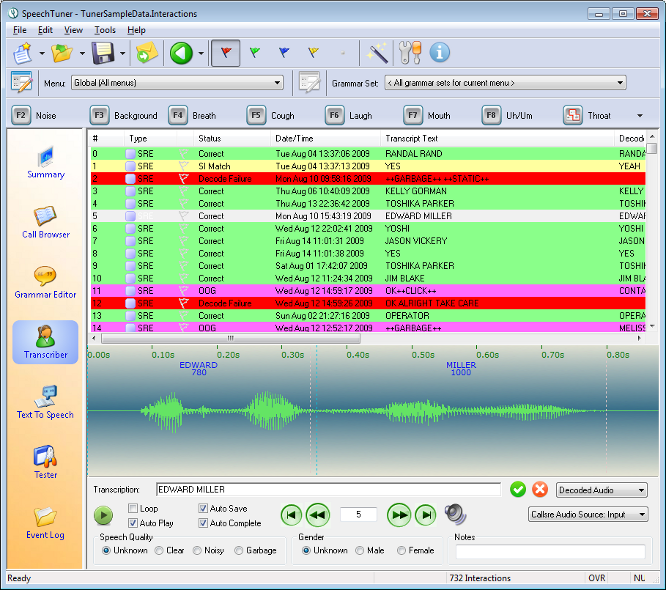Expand the Open folder dropdown arrow
Image resolution: width=666 pixels, height=590 pixels.
pos(82,54)
